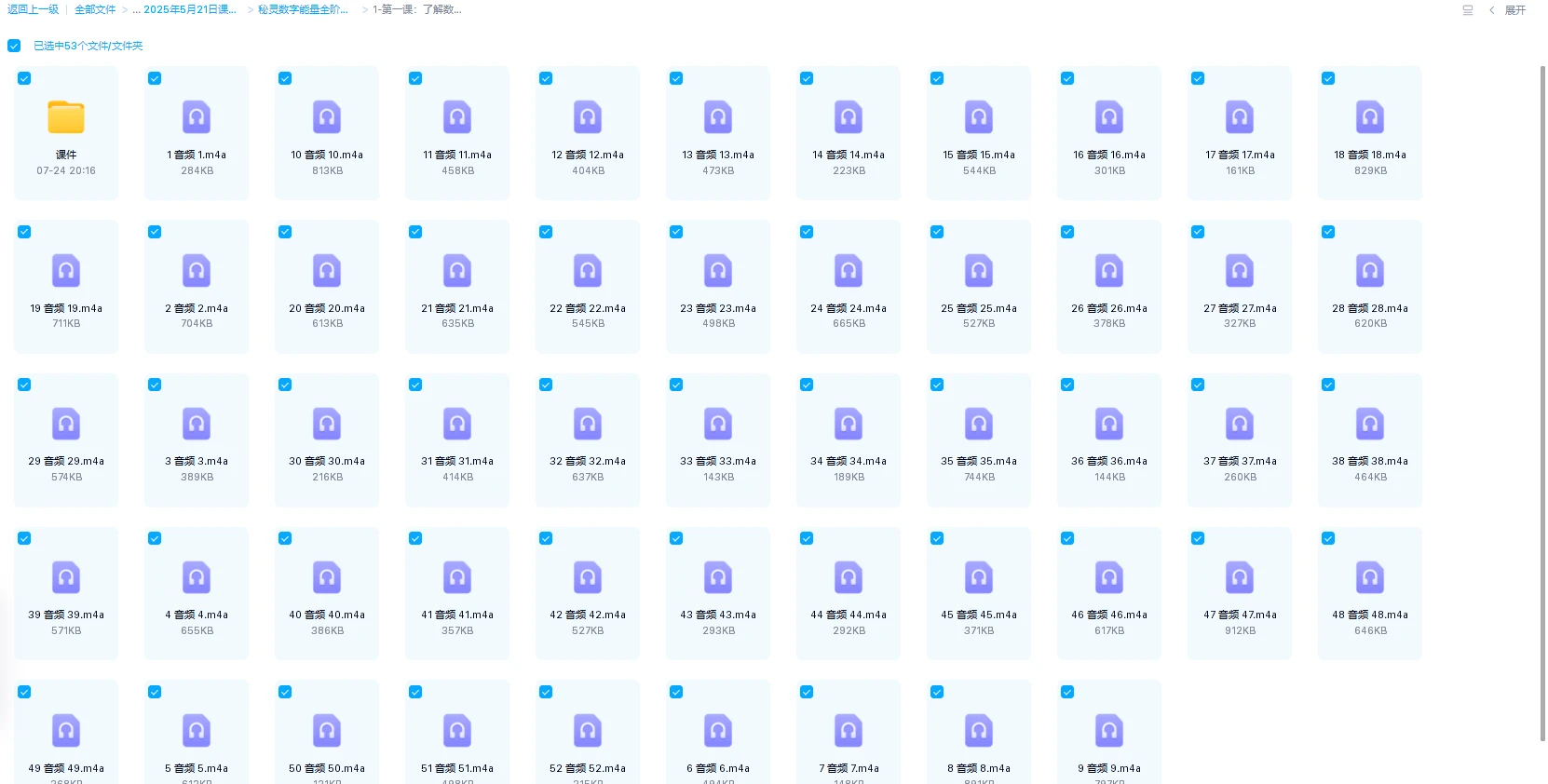Screen dimensions: 1548x784
Task: Click the audio icon of 11 音频 11.m4a
Action: coord(457,117)
